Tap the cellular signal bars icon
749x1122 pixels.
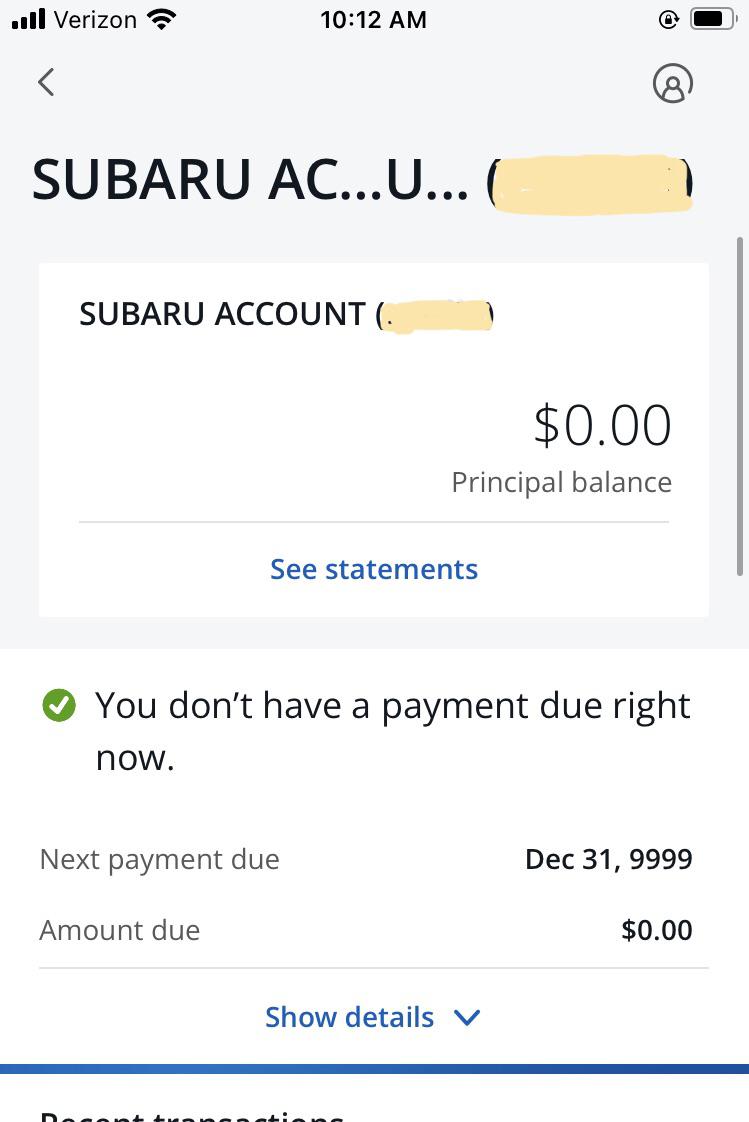[30, 19]
